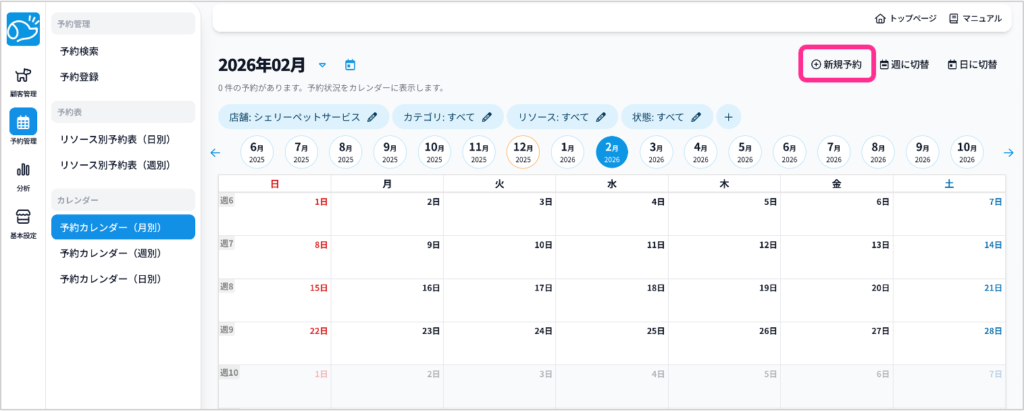Click the 新規予約 button
This screenshot has height=411, width=1024.
click(x=836, y=65)
